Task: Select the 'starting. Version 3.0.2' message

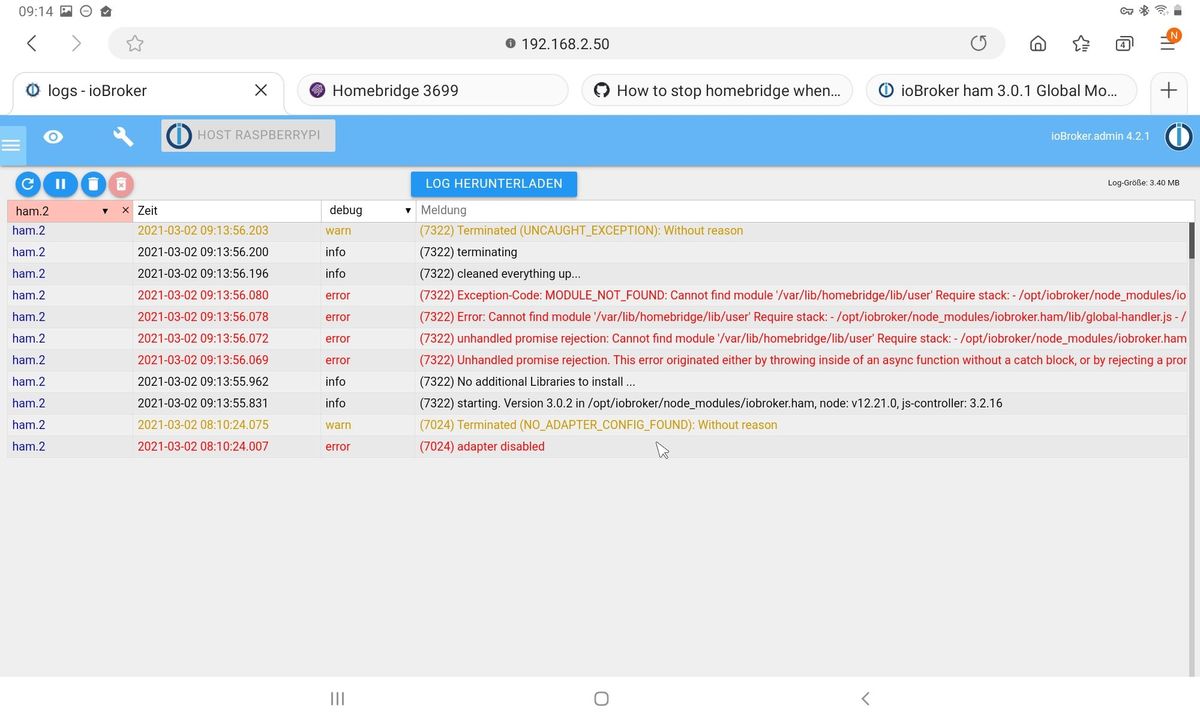Action: (x=711, y=403)
